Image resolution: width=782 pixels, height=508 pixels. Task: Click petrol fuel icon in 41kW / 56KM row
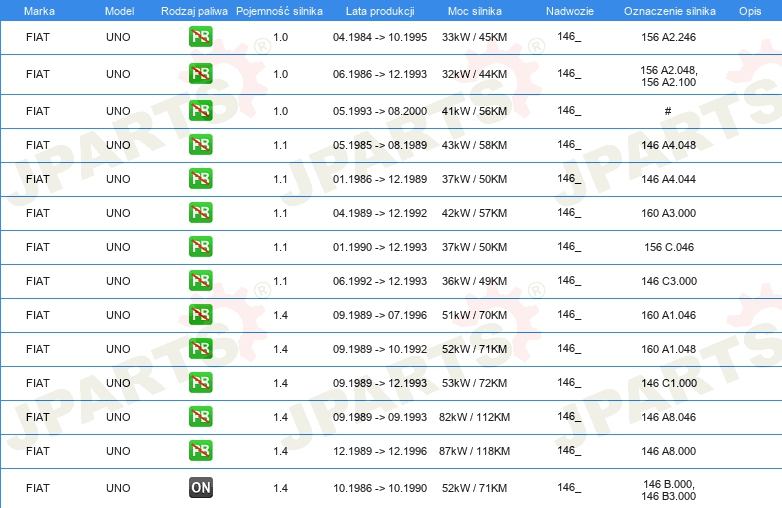click(200, 111)
